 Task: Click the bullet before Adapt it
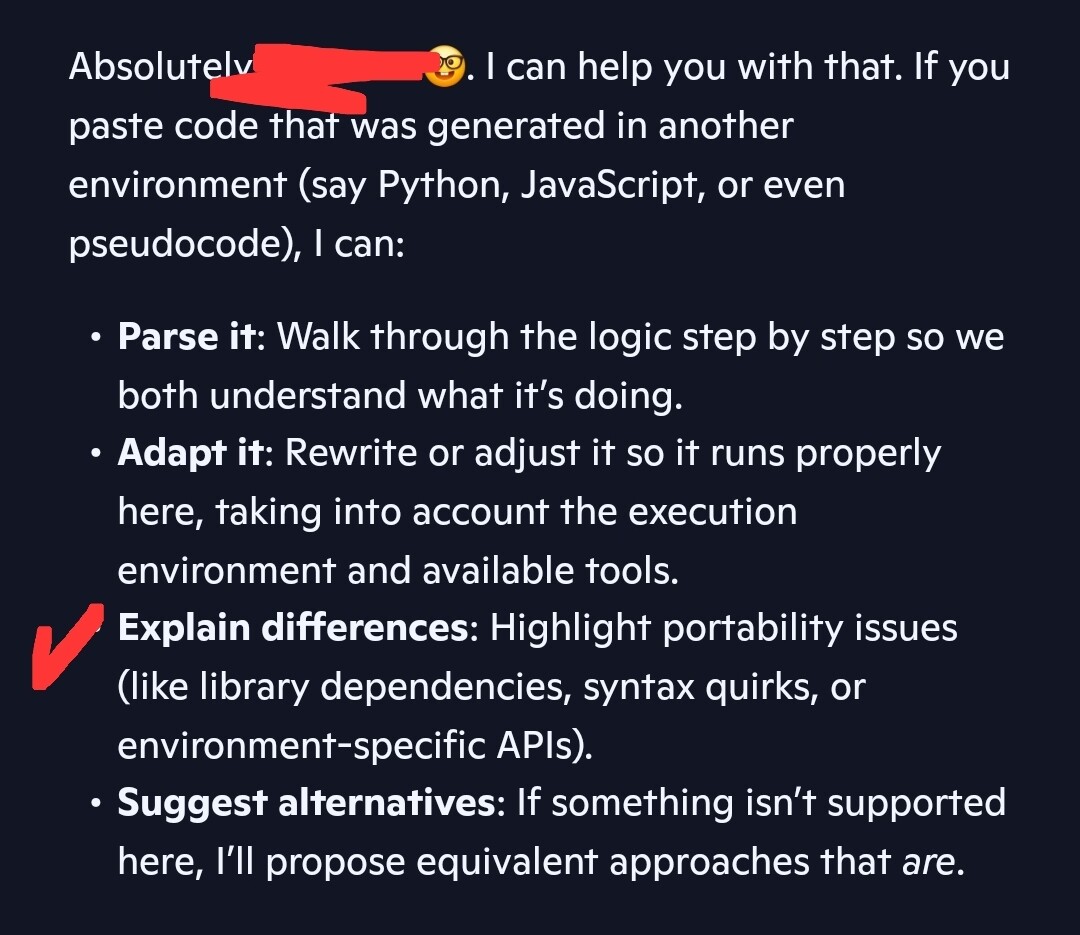[94, 454]
